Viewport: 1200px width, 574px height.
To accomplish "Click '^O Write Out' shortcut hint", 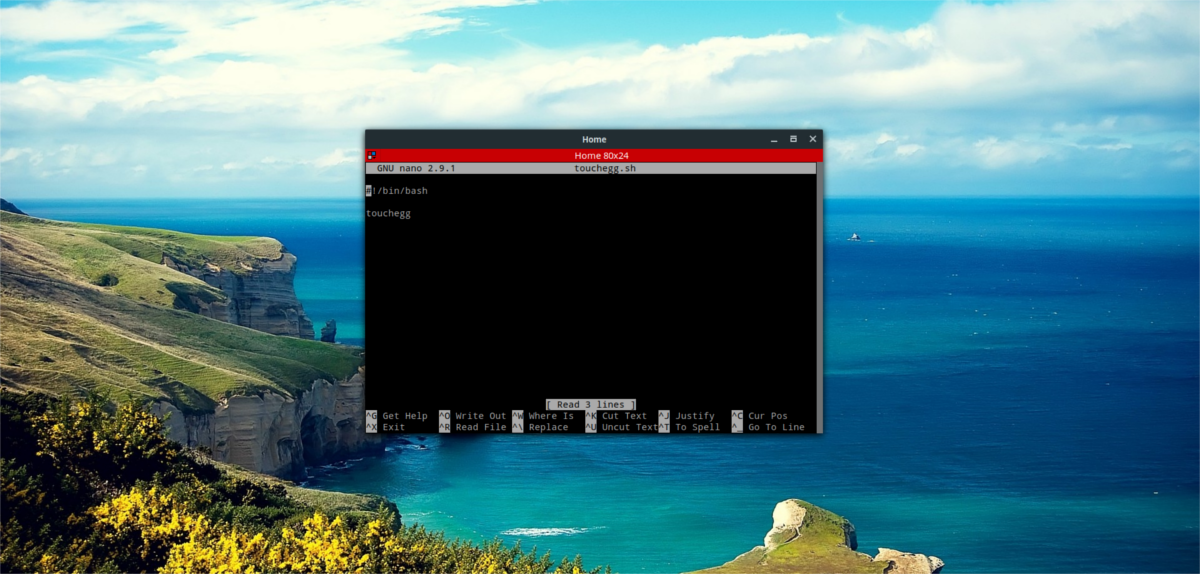I will [x=473, y=416].
